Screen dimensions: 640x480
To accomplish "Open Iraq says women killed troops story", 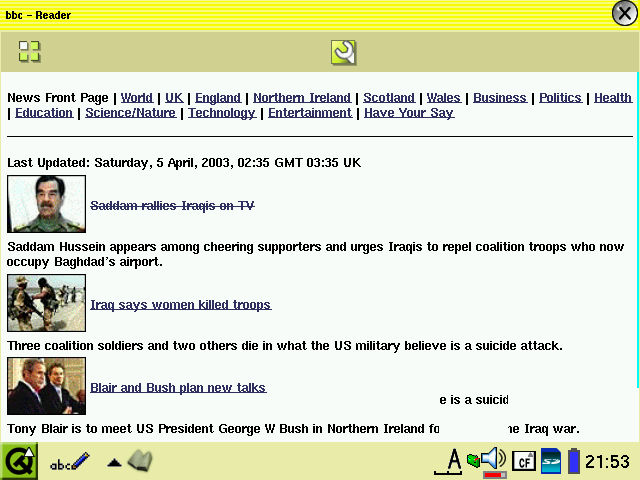I will click(x=181, y=305).
